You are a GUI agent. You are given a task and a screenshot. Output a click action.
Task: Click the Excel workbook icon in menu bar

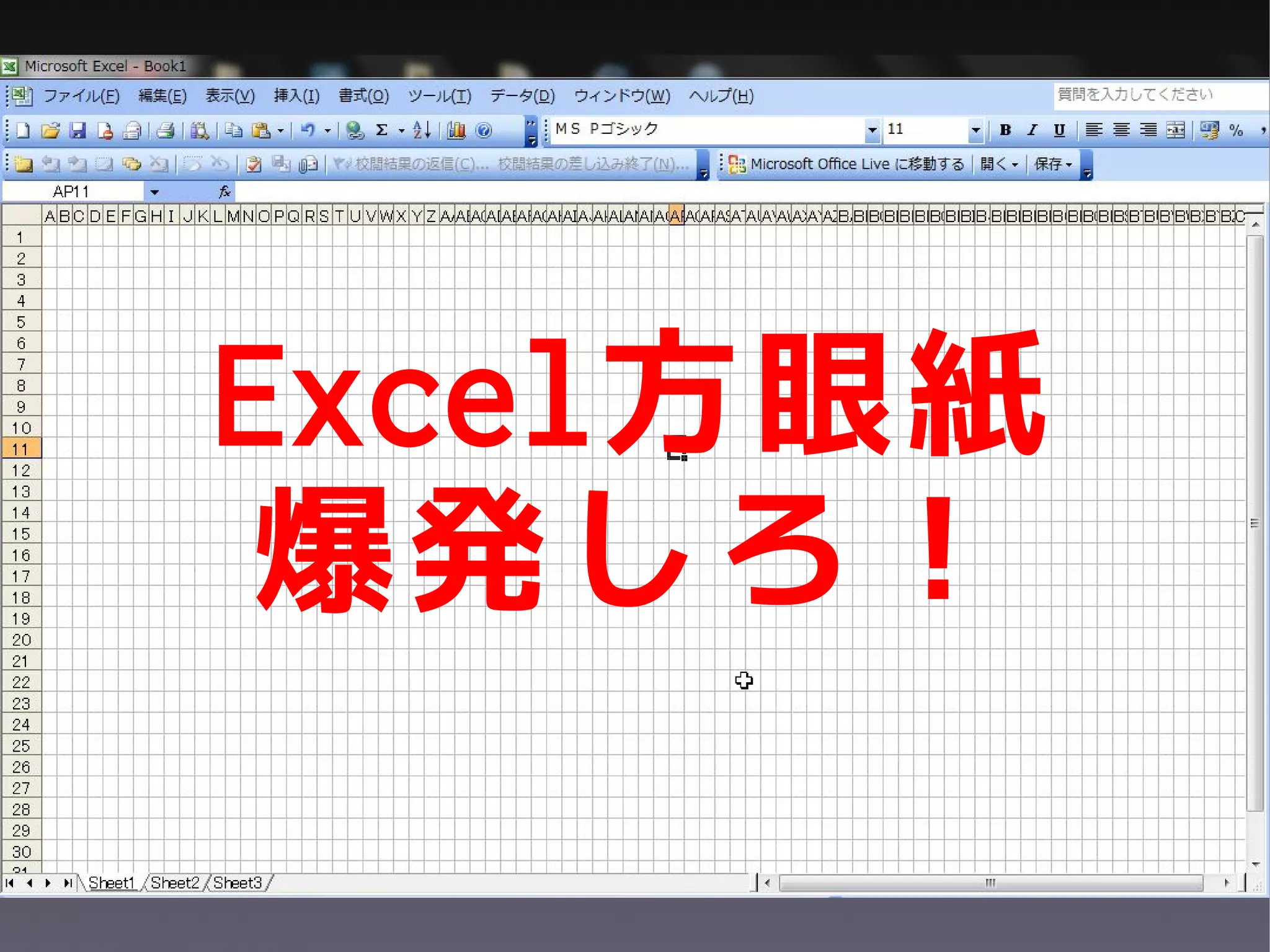[22, 96]
